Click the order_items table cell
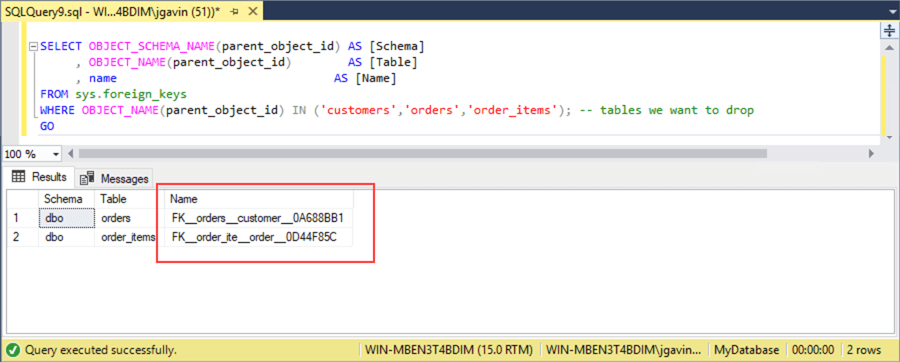The width and height of the screenshot is (900, 362). point(130,237)
